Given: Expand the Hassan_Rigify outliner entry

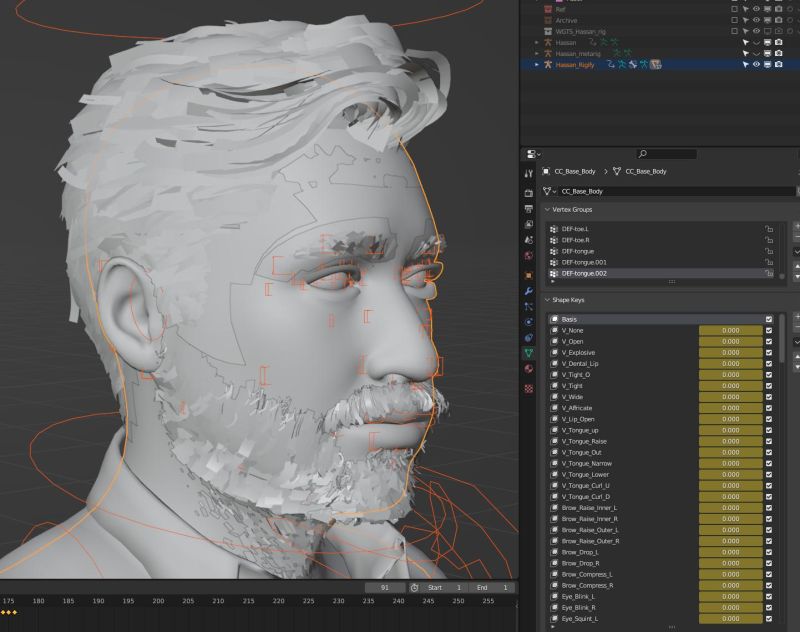Looking at the screenshot, I should click(536, 65).
